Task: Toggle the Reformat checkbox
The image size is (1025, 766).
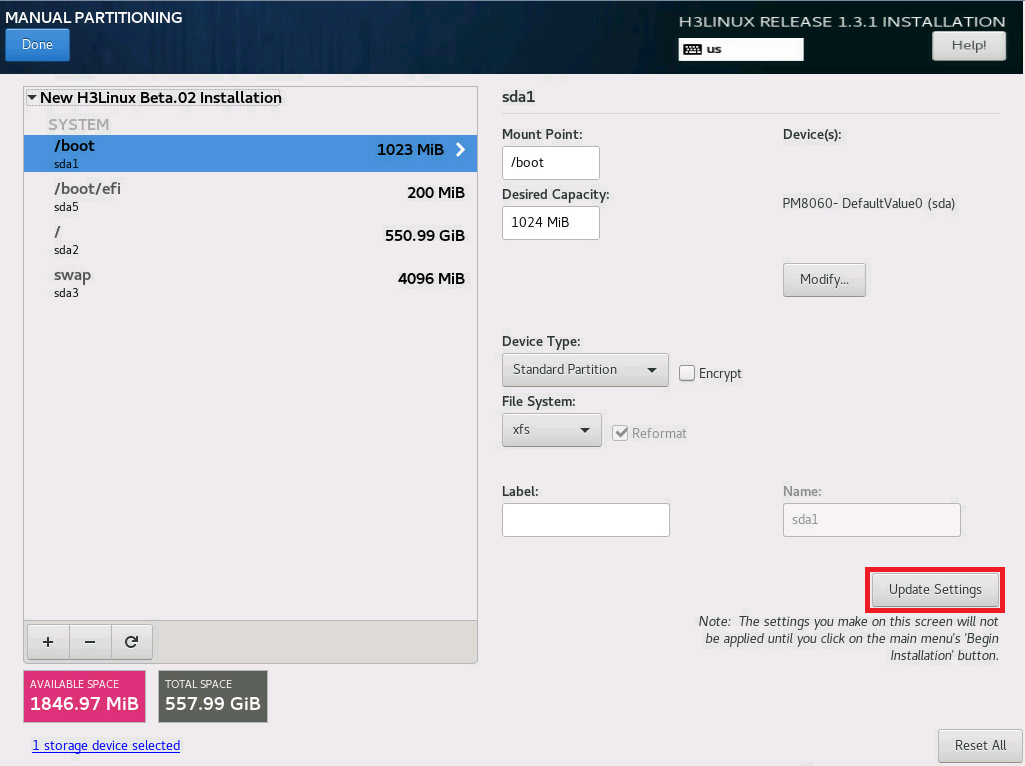Action: [x=620, y=433]
